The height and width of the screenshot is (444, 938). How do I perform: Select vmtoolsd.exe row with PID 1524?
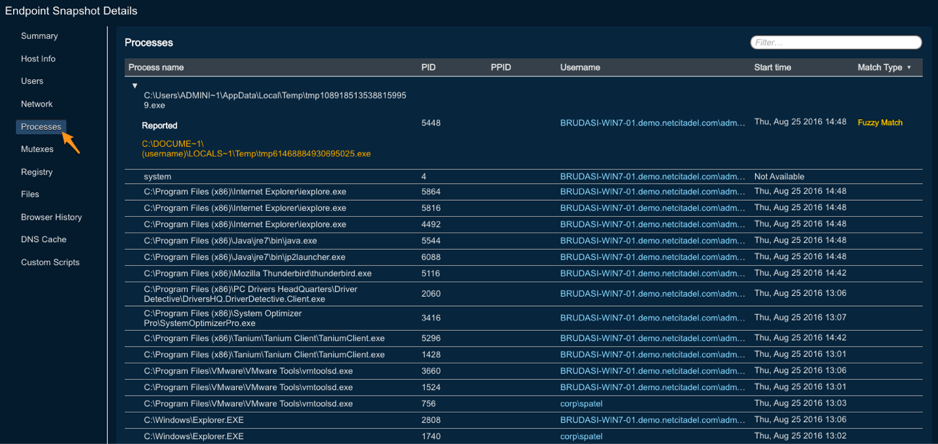coord(525,387)
